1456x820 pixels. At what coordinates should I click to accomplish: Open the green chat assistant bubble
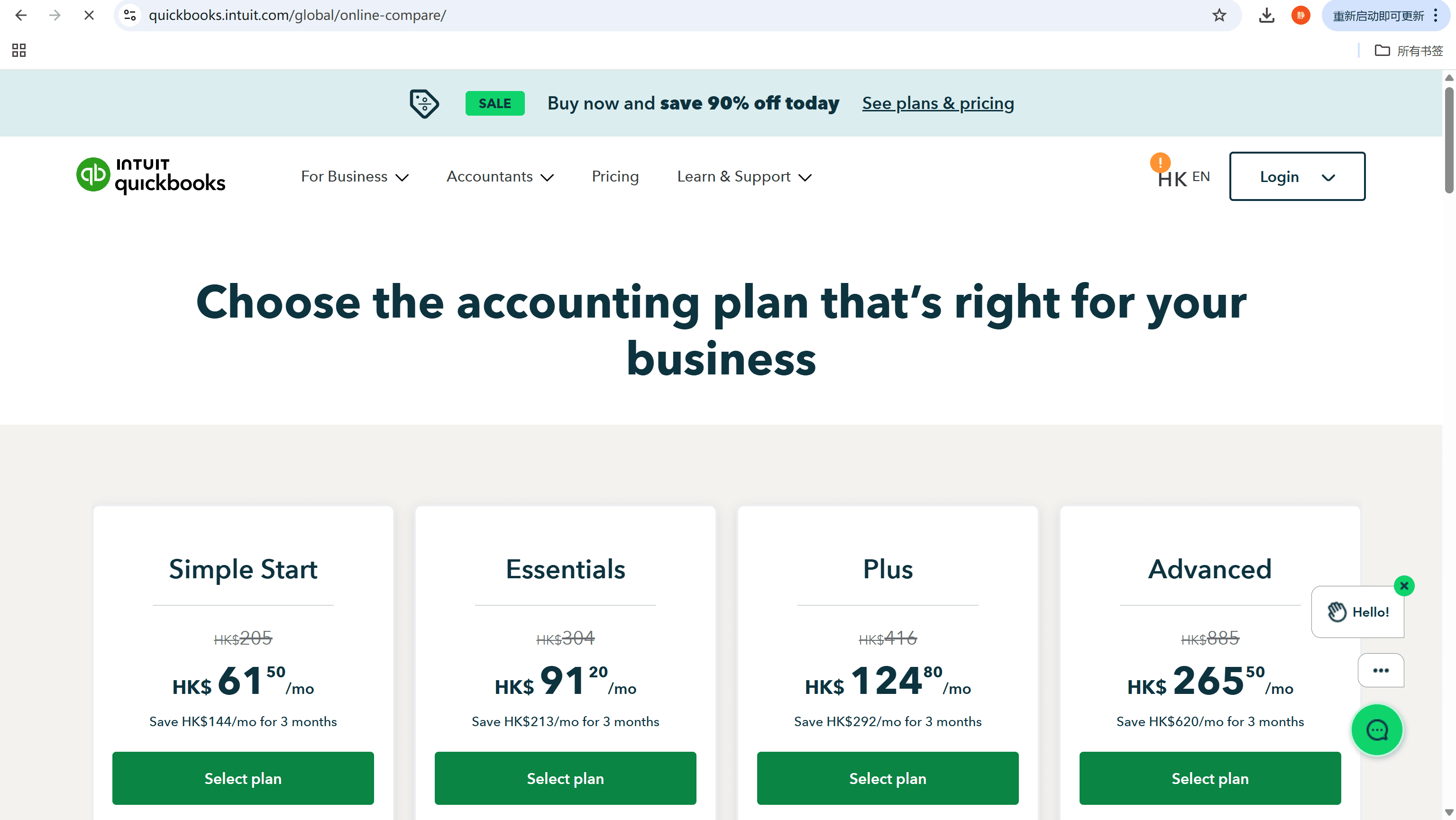pyautogui.click(x=1377, y=729)
